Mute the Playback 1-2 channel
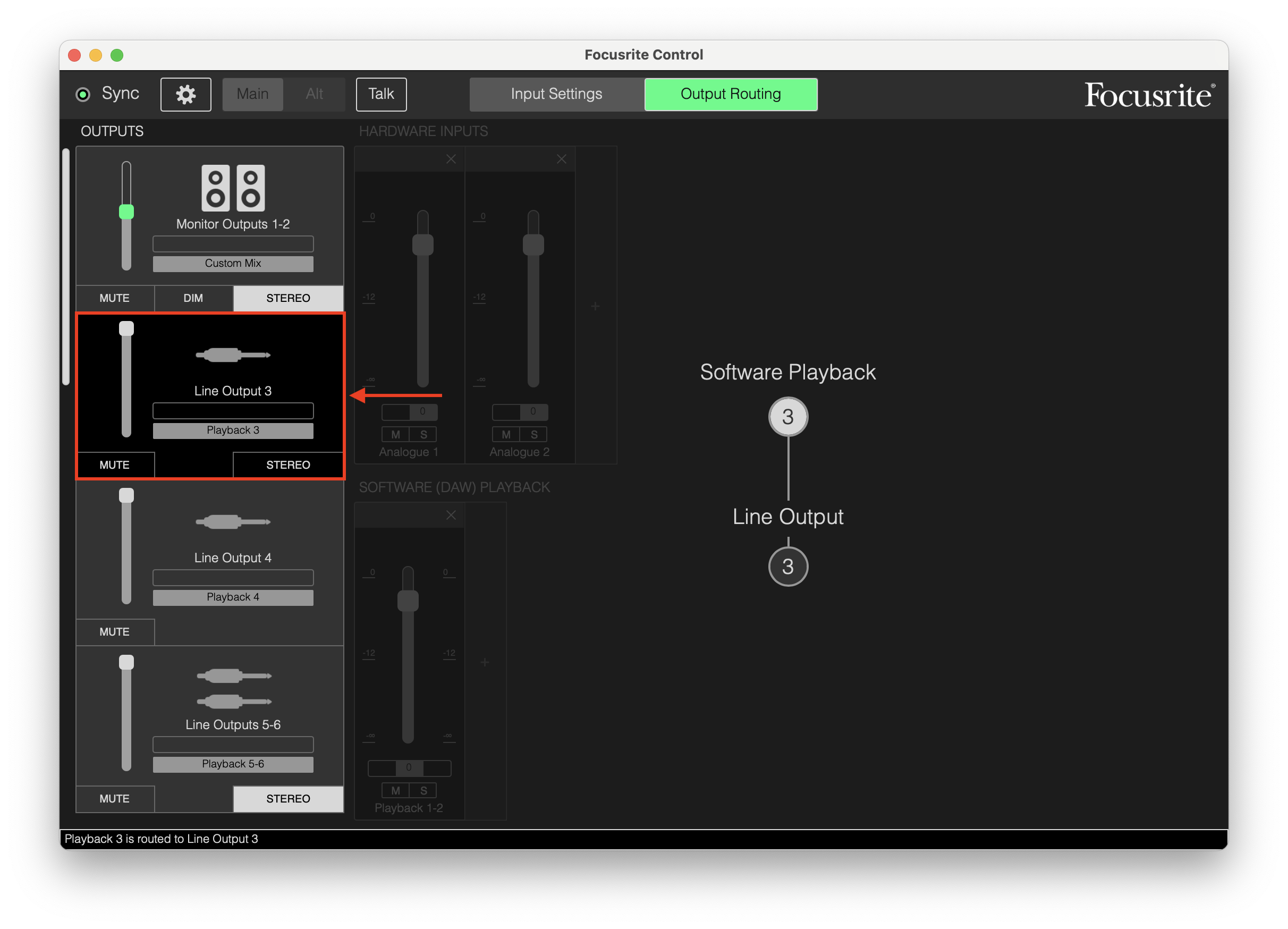Image resolution: width=1288 pixels, height=929 pixels. pos(396,790)
